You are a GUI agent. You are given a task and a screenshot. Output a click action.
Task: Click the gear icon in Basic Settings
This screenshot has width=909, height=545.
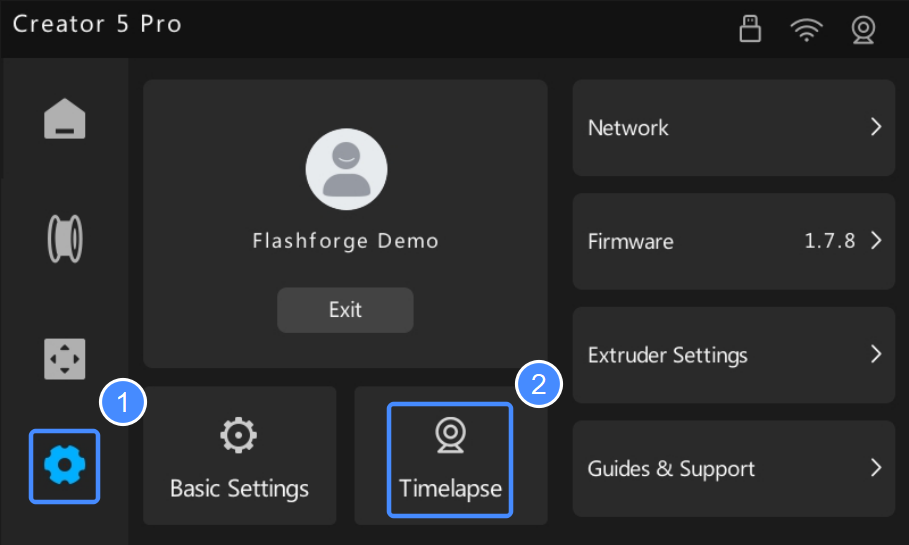tap(238, 435)
